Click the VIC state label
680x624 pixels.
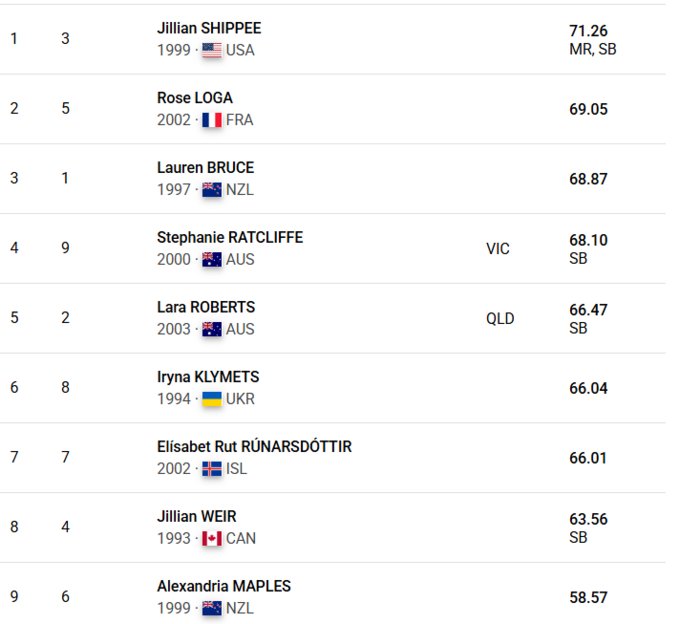click(497, 249)
